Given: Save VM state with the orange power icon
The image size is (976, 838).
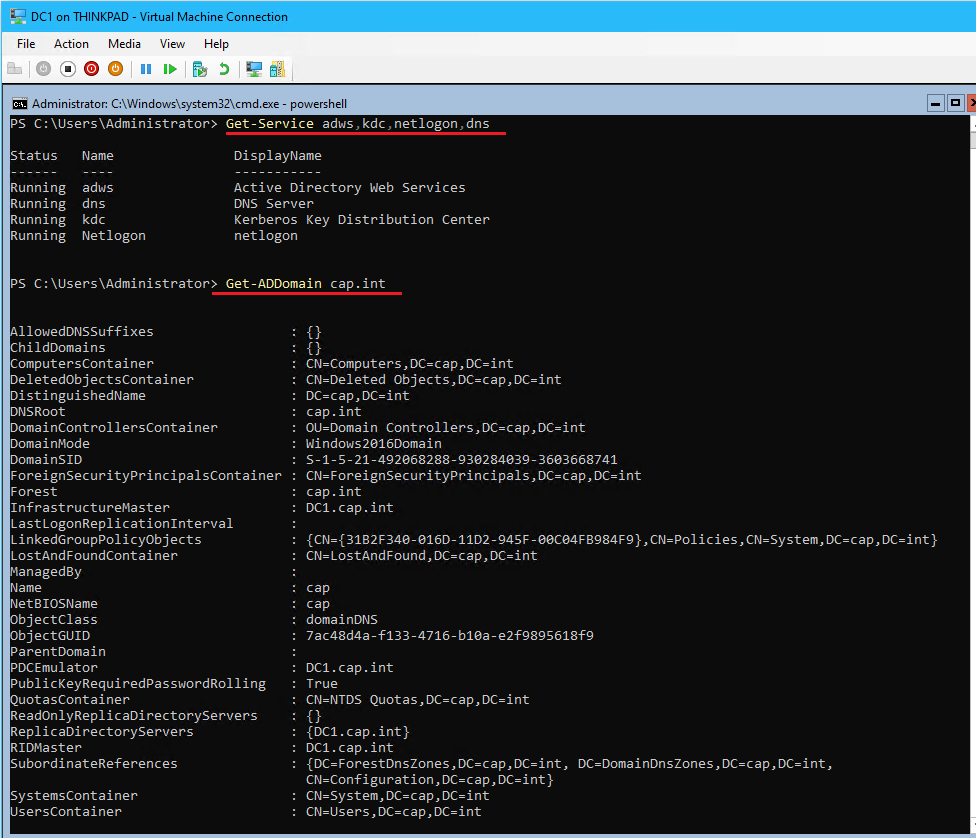Looking at the screenshot, I should click(116, 68).
